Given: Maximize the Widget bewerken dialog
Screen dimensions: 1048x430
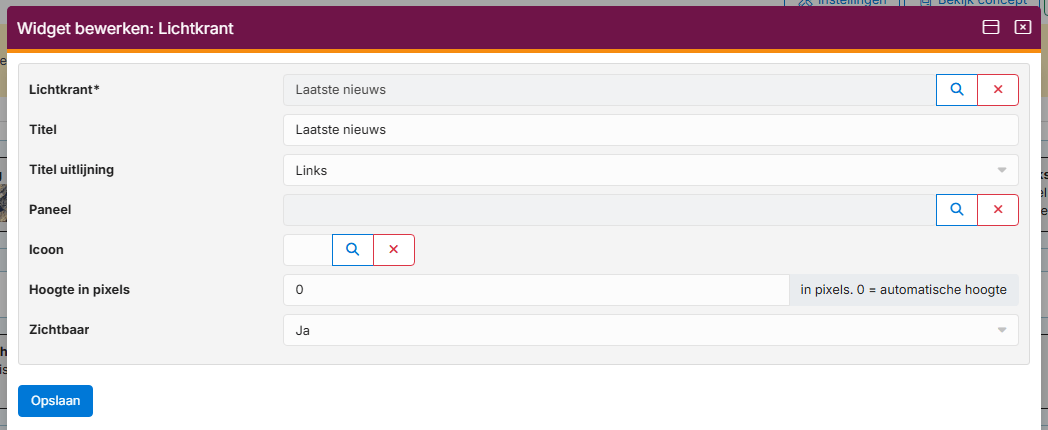Looking at the screenshot, I should point(991,28).
